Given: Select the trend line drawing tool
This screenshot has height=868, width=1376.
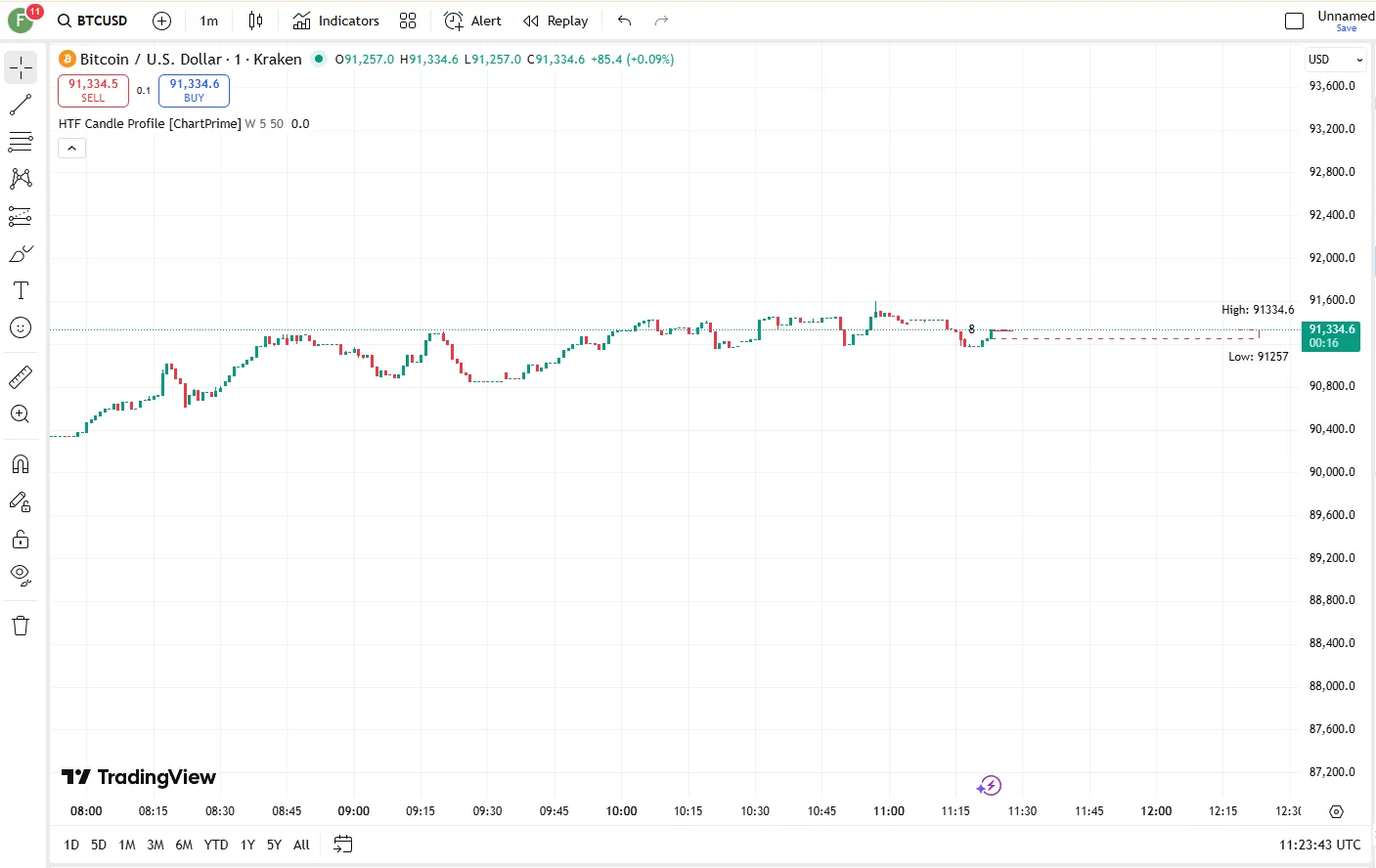Looking at the screenshot, I should tap(21, 105).
